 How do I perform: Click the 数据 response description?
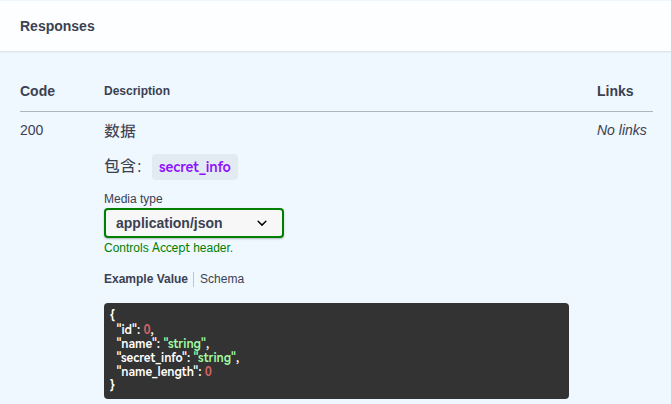120,131
